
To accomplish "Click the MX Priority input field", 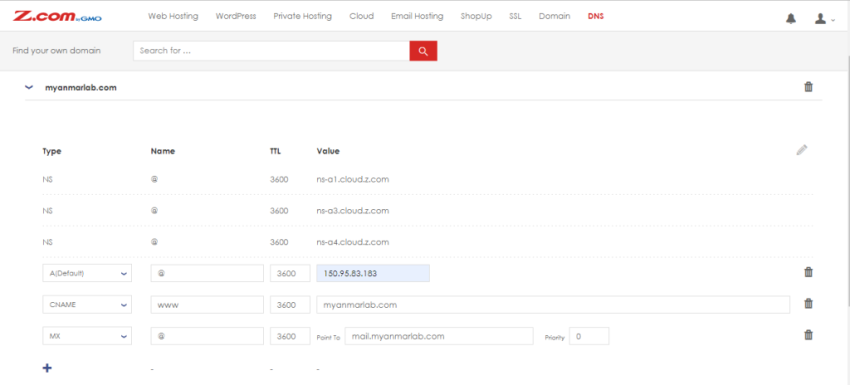I will (589, 336).
